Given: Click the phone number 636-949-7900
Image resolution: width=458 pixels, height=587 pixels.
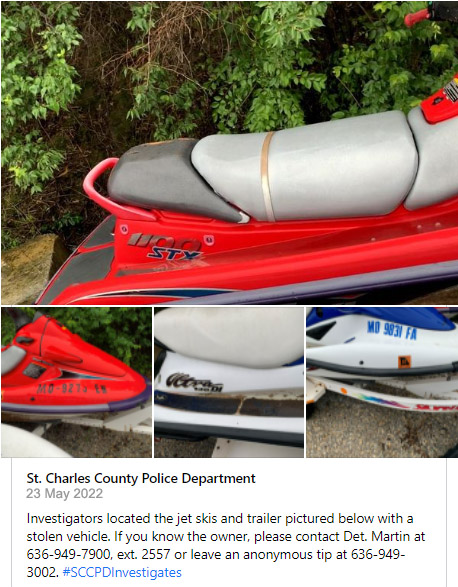Looking at the screenshot, I should [x=69, y=554].
